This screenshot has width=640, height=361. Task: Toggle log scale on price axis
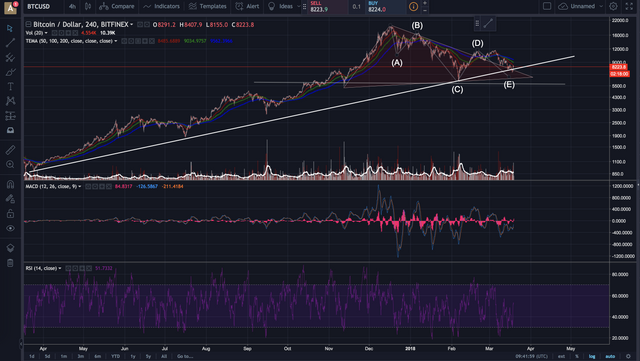click(592, 356)
